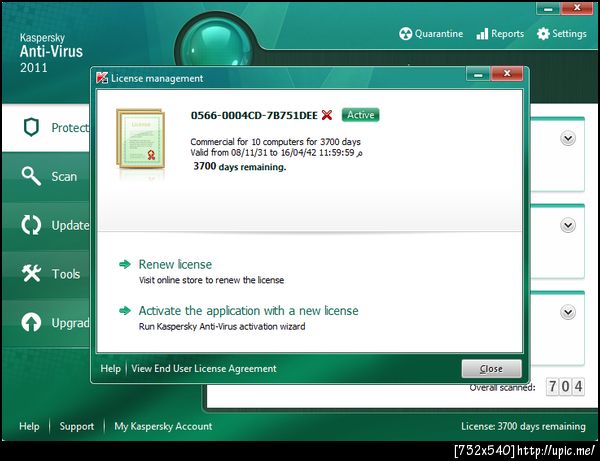The width and height of the screenshot is (600, 461).
Task: Select the Protection shield icon in sidebar
Action: point(31,127)
